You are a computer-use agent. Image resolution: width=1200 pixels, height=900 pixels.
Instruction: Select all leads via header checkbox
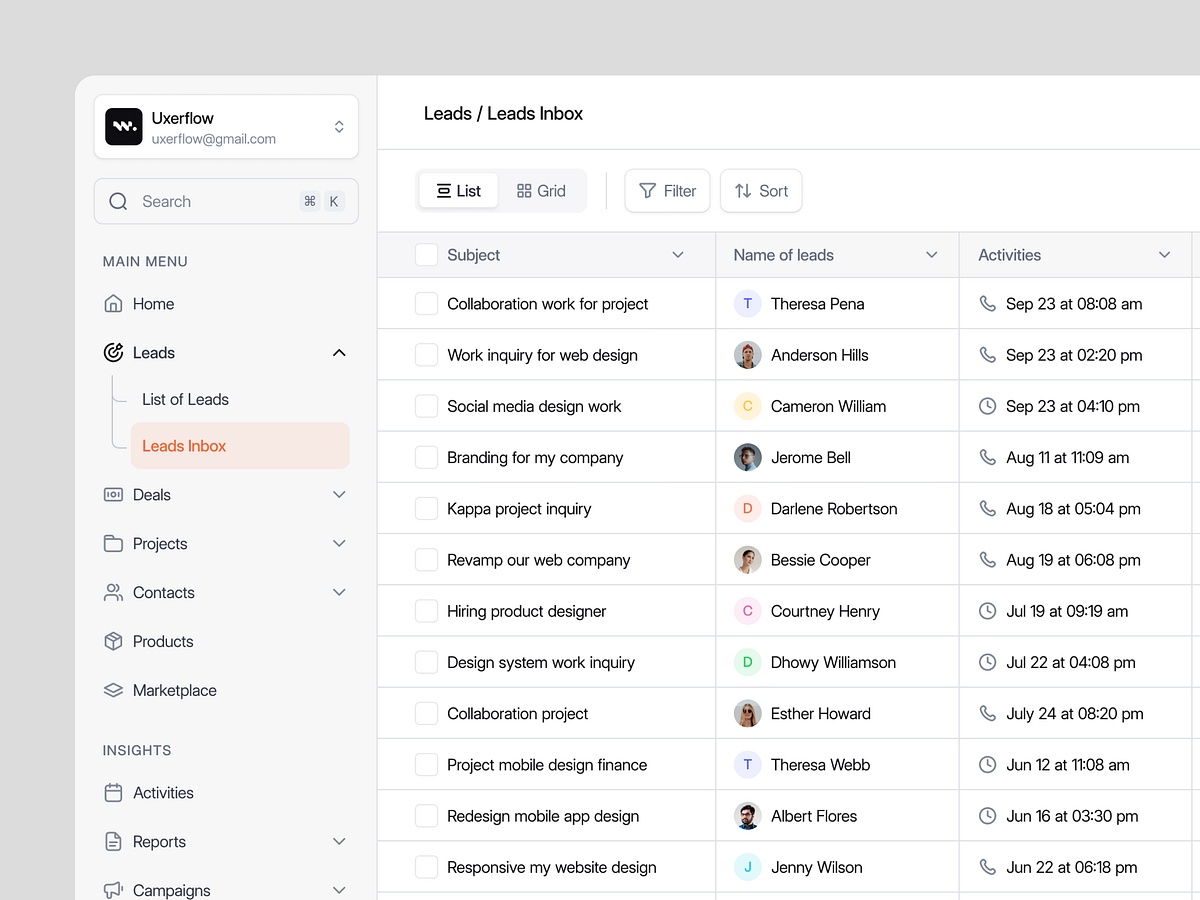click(x=426, y=255)
